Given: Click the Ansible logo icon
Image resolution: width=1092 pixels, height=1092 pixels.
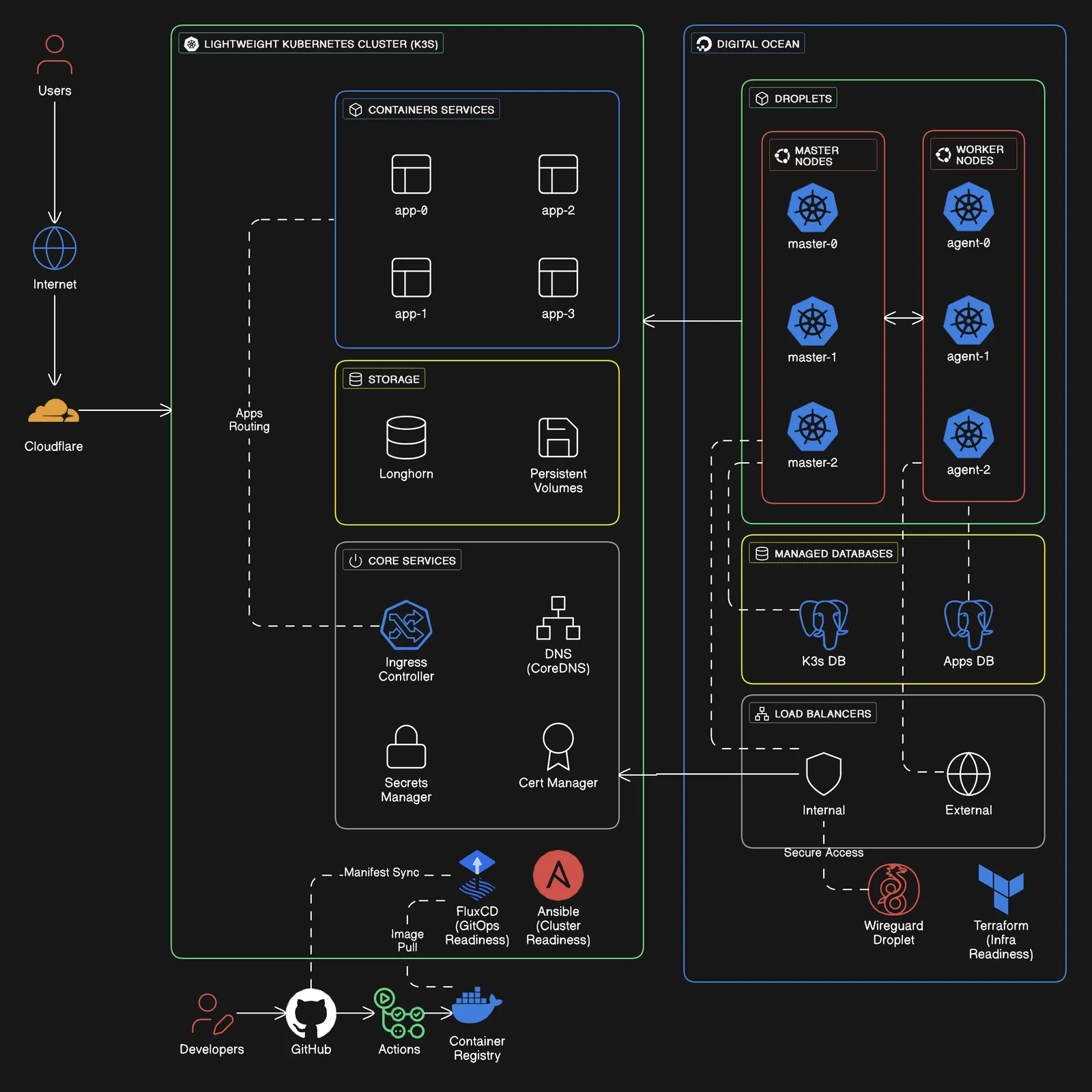Looking at the screenshot, I should pos(558,875).
